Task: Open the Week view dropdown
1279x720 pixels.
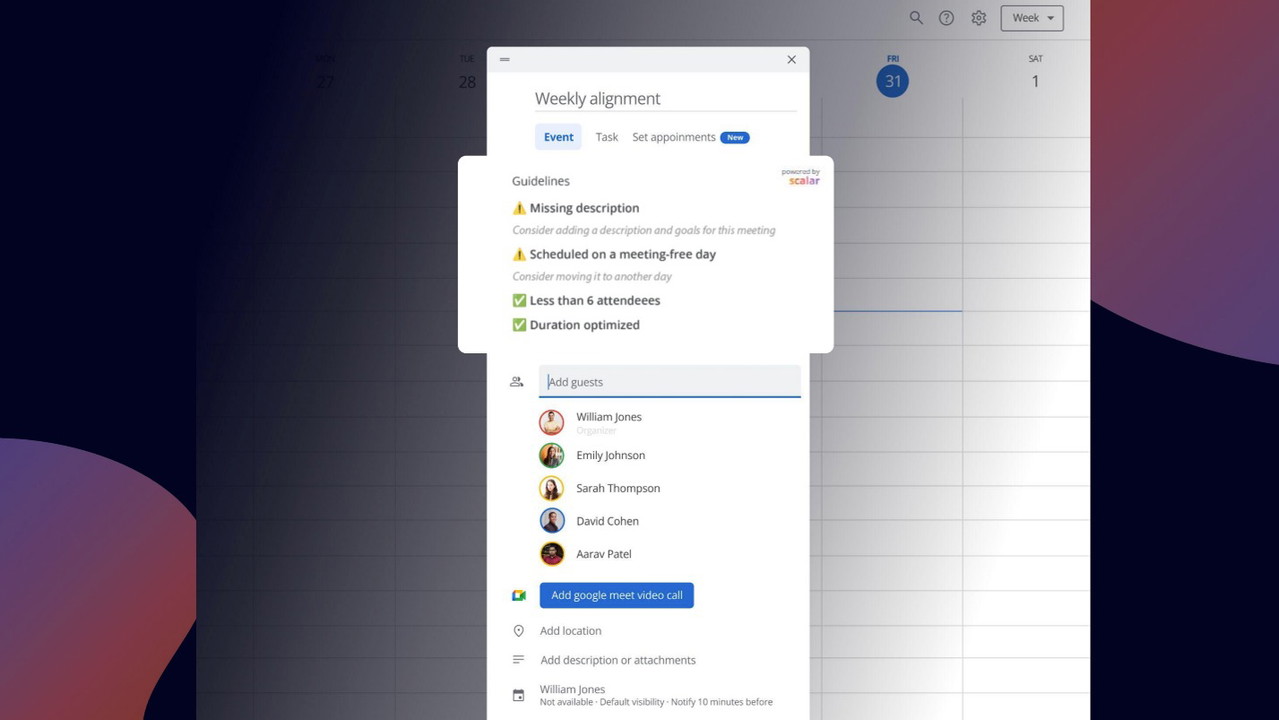Action: pos(1031,18)
